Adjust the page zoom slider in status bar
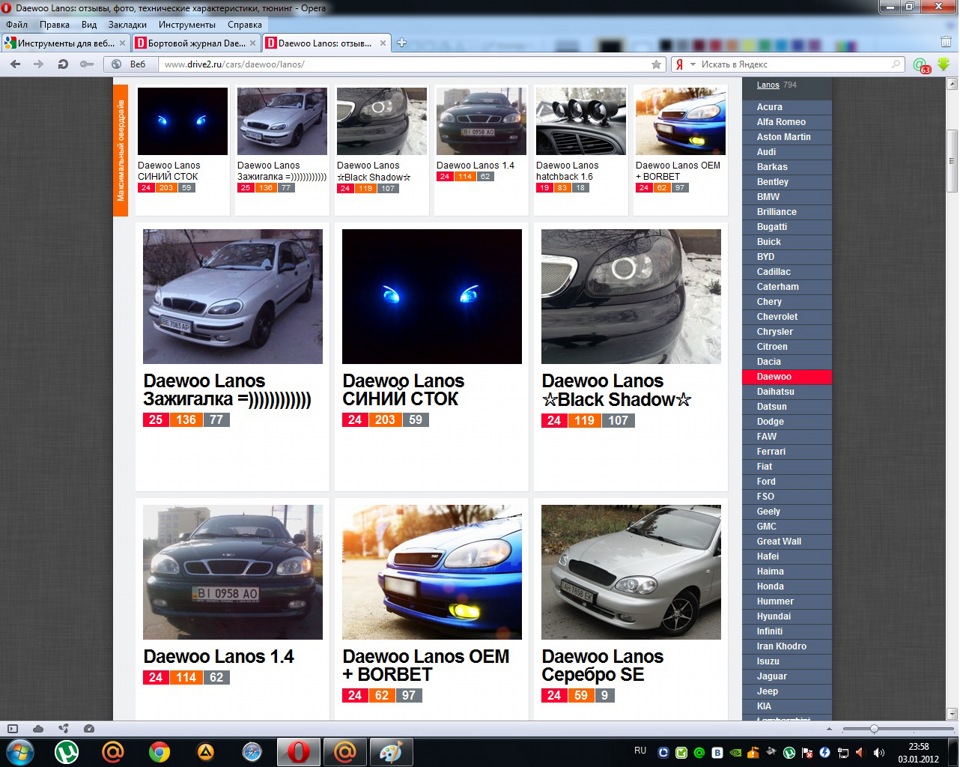This screenshot has width=960, height=767. click(x=874, y=728)
